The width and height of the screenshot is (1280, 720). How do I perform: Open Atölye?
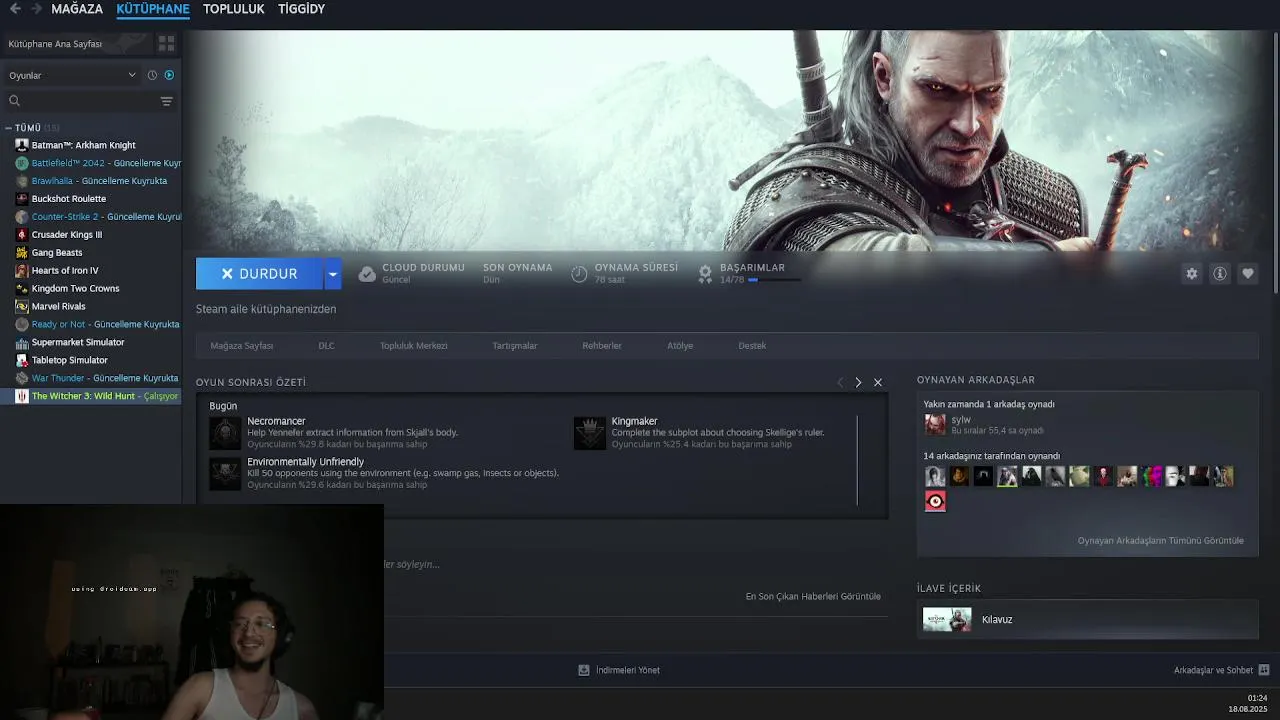click(x=680, y=346)
